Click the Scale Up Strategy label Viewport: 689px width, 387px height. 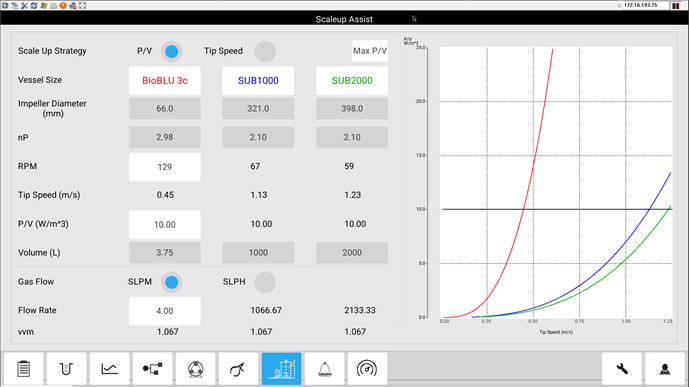(52, 51)
